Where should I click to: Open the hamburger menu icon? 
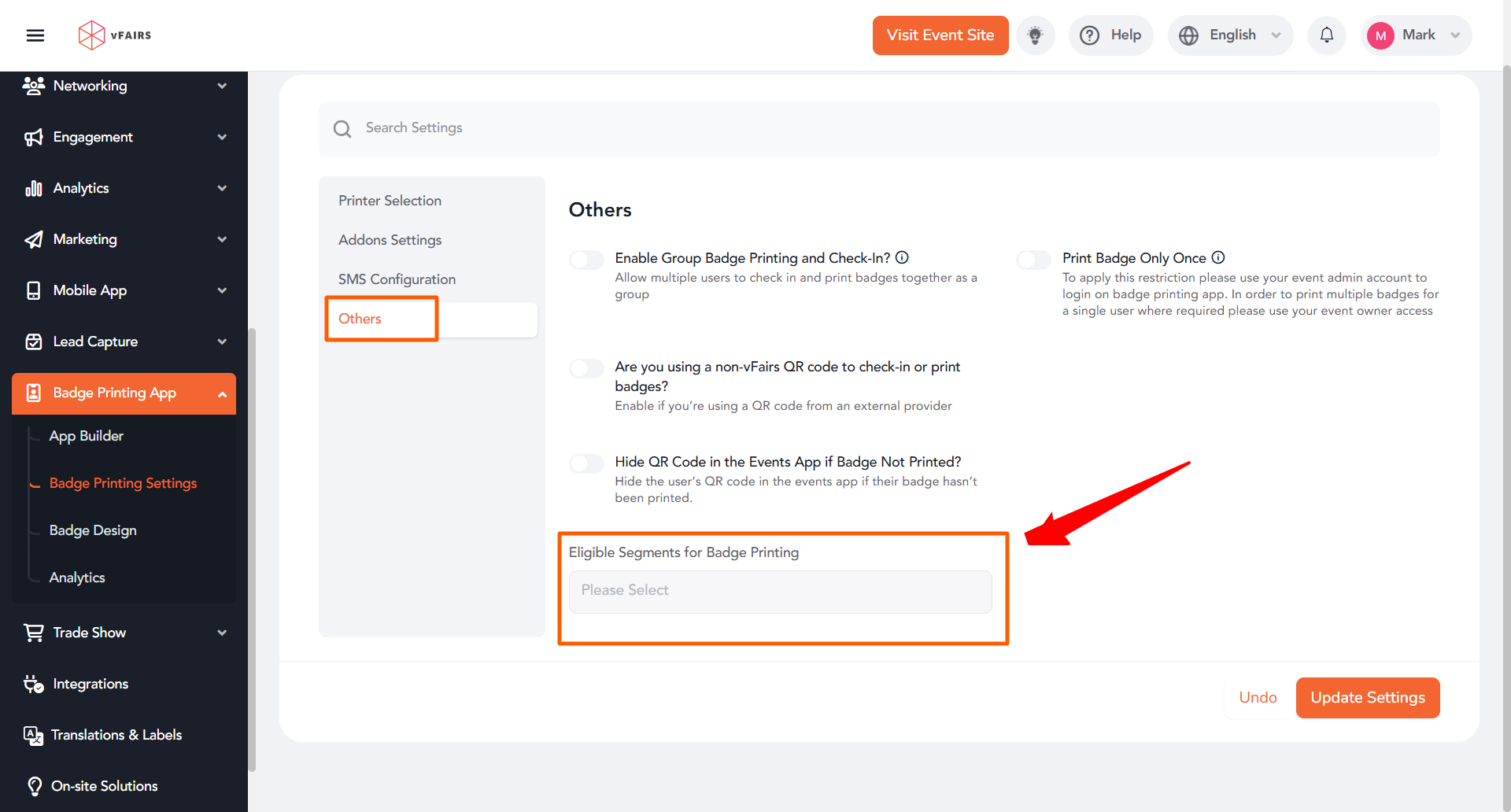coord(35,35)
